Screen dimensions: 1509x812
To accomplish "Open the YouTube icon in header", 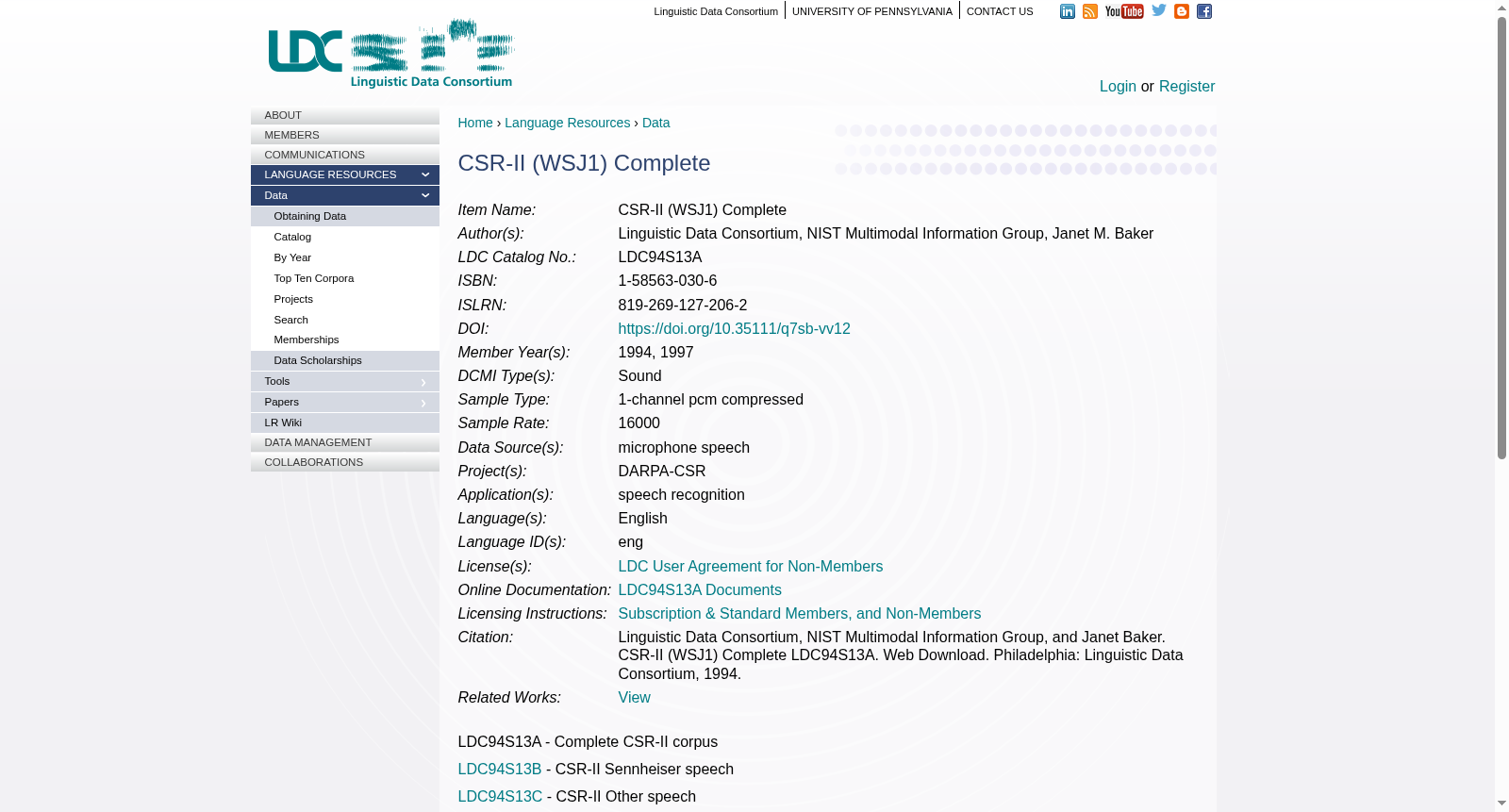I will pos(1124,11).
